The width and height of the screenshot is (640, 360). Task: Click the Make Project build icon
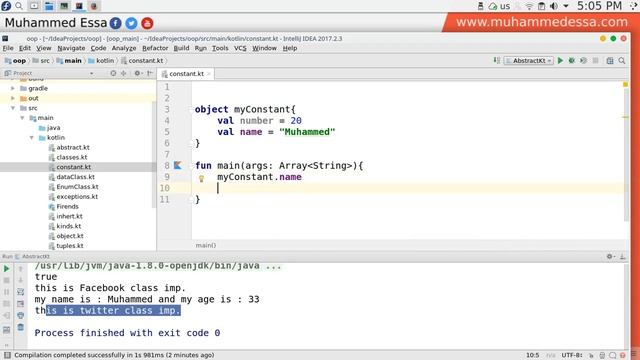497,60
